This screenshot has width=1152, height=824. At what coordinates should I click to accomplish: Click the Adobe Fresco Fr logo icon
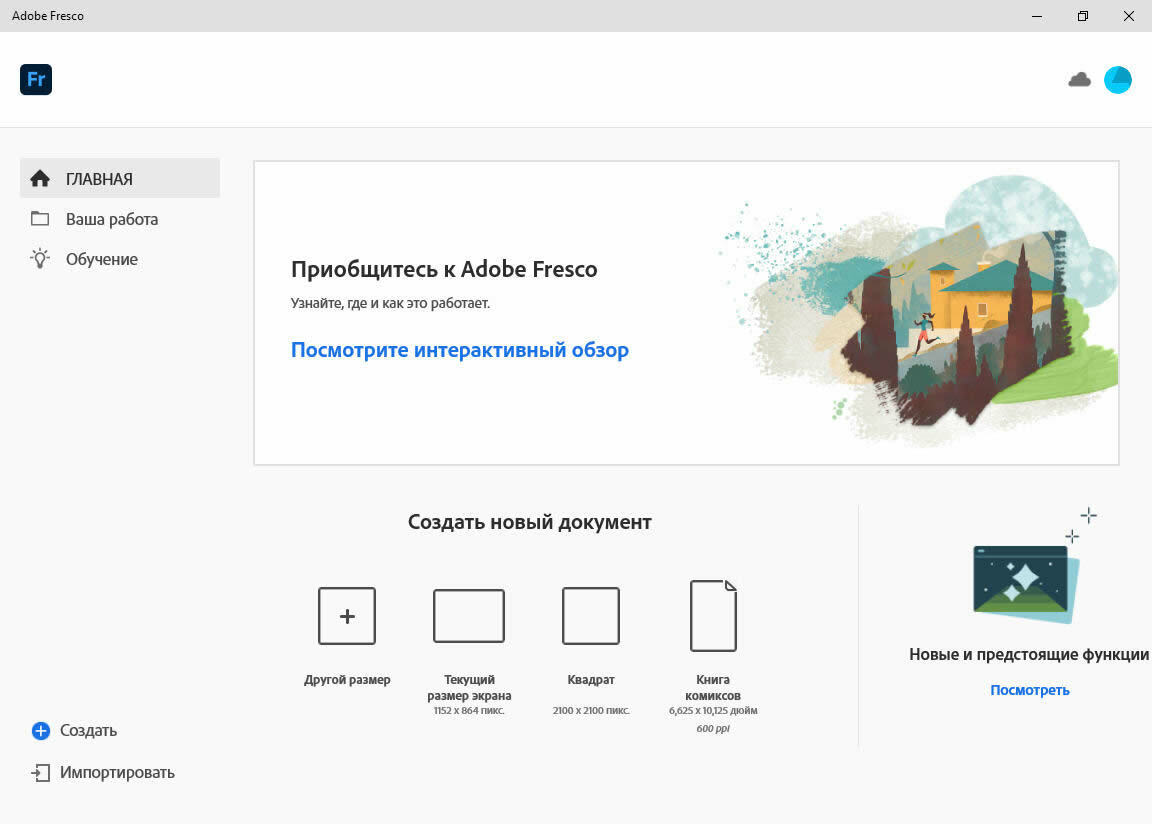coord(36,79)
